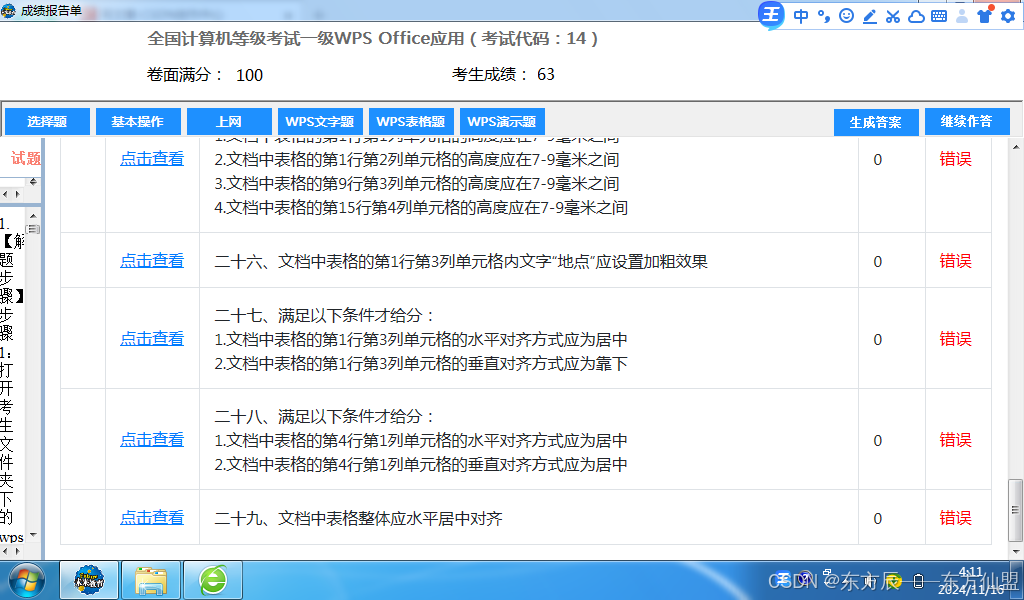Click text 二十九、文档中表格整体应水平居中对齐
This screenshot has height=600, width=1024.
359,518
